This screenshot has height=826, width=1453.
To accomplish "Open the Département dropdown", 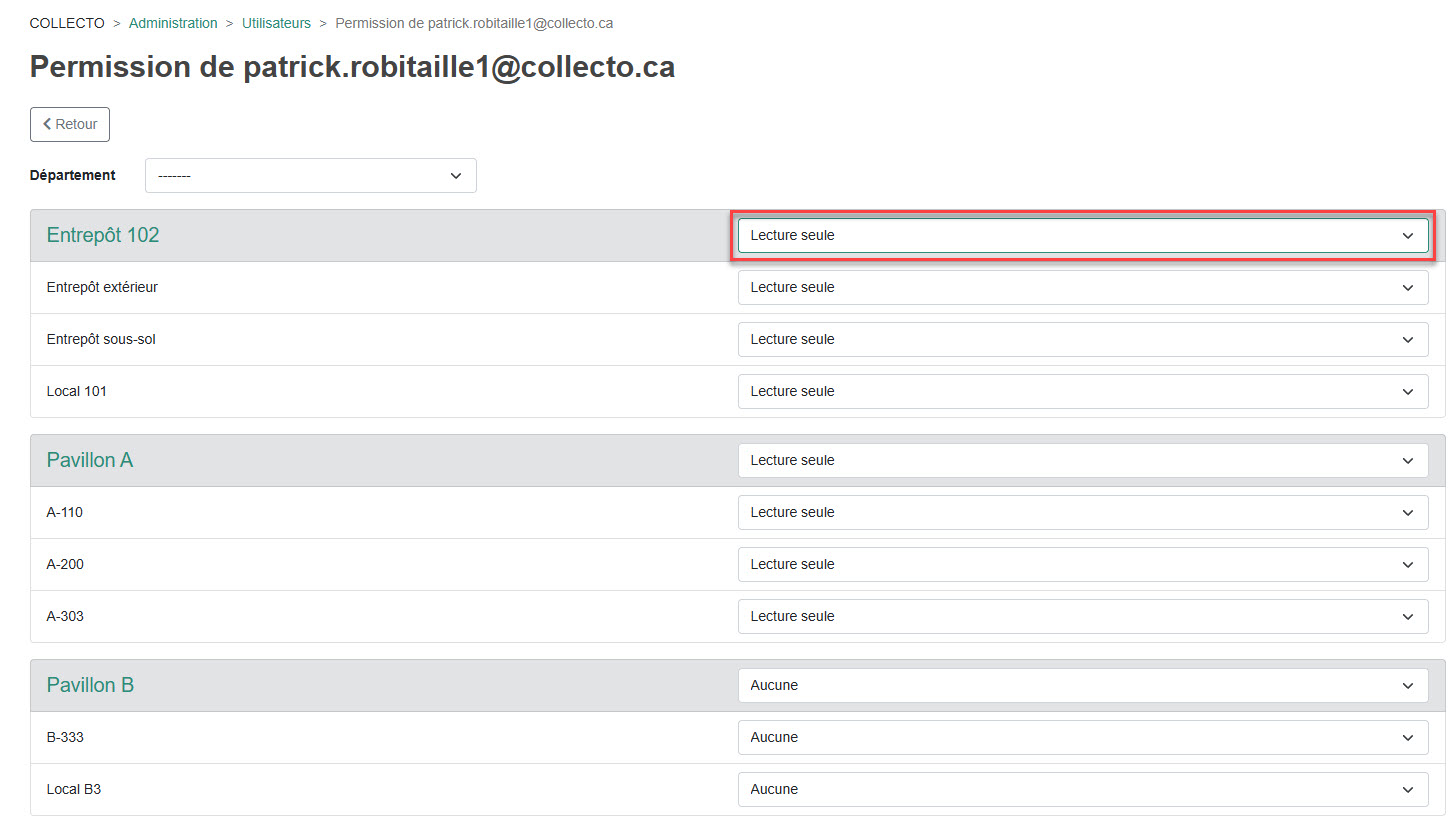I will pos(310,176).
